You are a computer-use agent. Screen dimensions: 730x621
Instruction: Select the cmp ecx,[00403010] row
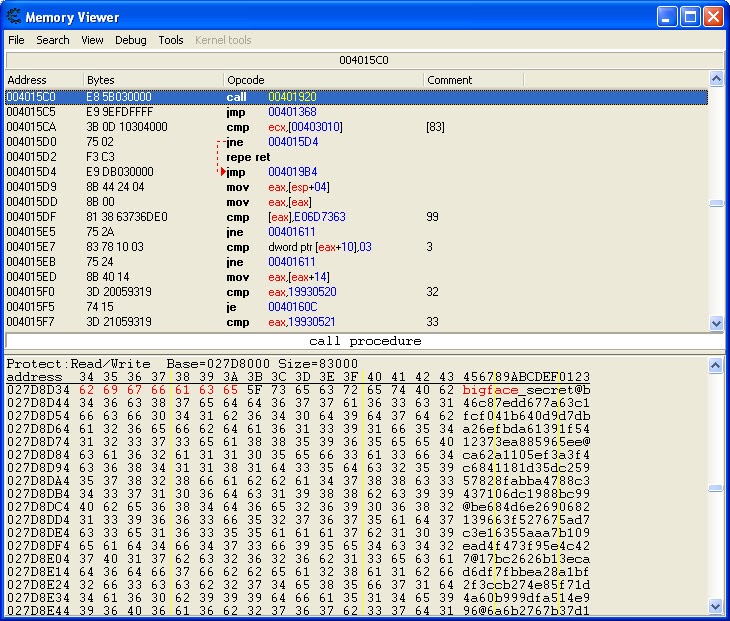click(x=357, y=127)
